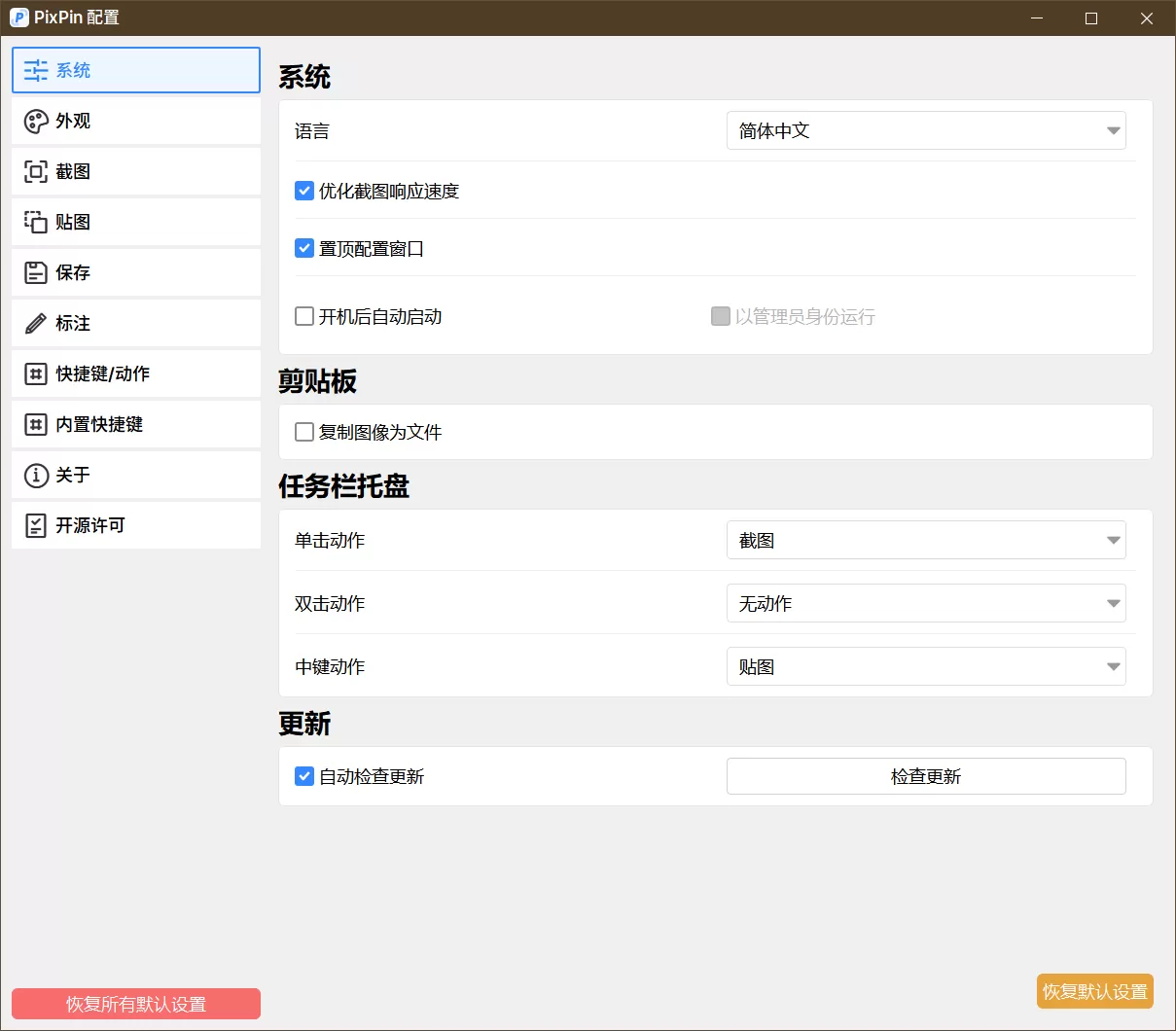Uncheck 置顶配置窗口 option
This screenshot has height=1031, width=1176.
point(303,248)
